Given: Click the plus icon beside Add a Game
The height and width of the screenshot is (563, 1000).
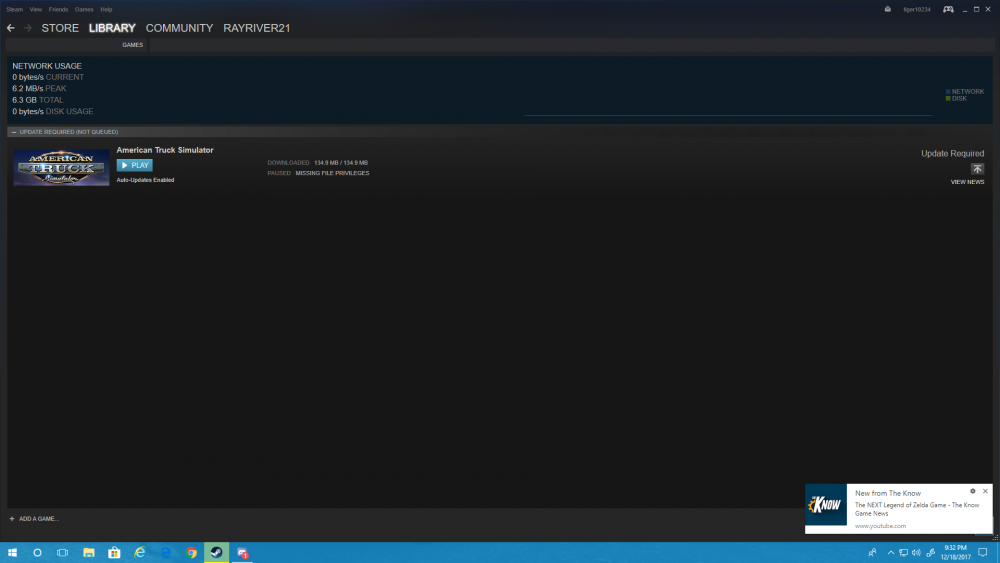Looking at the screenshot, I should [x=12, y=518].
